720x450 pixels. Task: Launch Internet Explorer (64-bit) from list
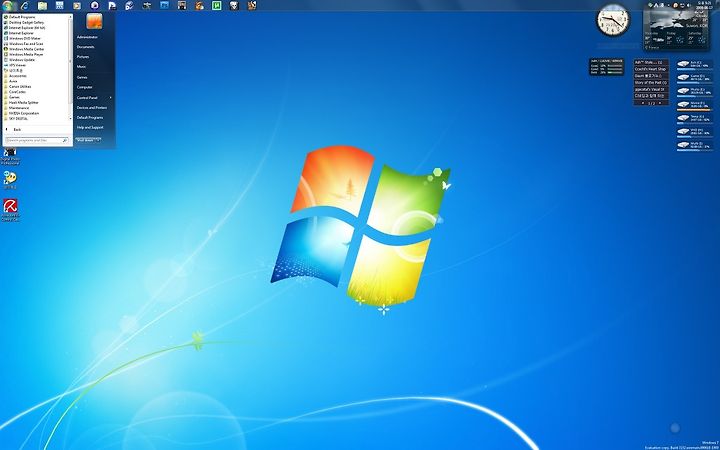pyautogui.click(x=27, y=28)
